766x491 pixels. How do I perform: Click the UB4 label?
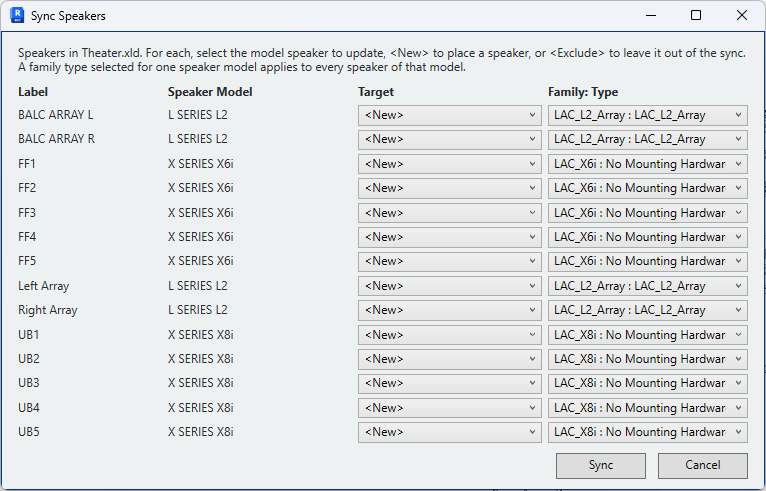29,408
